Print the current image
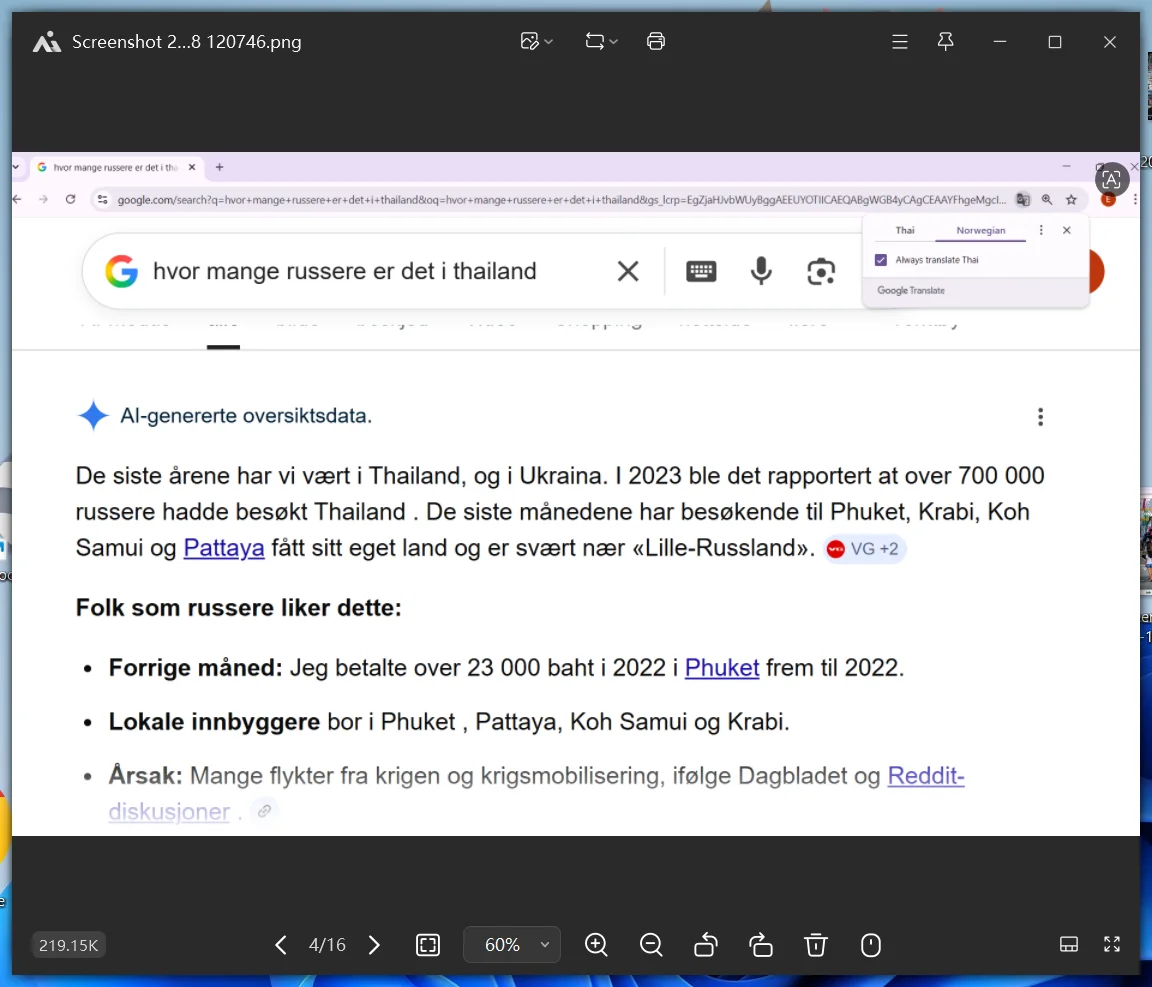The image size is (1152, 987). (656, 41)
